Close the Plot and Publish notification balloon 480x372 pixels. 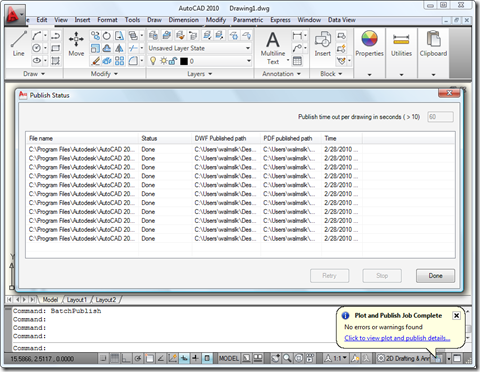tap(456, 315)
